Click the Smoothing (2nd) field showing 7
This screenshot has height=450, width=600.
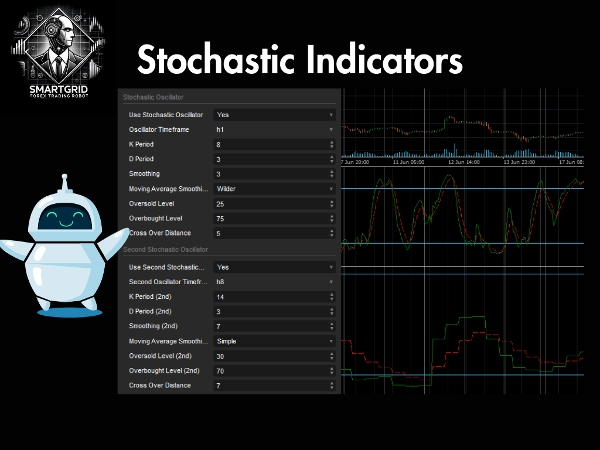tap(270, 326)
